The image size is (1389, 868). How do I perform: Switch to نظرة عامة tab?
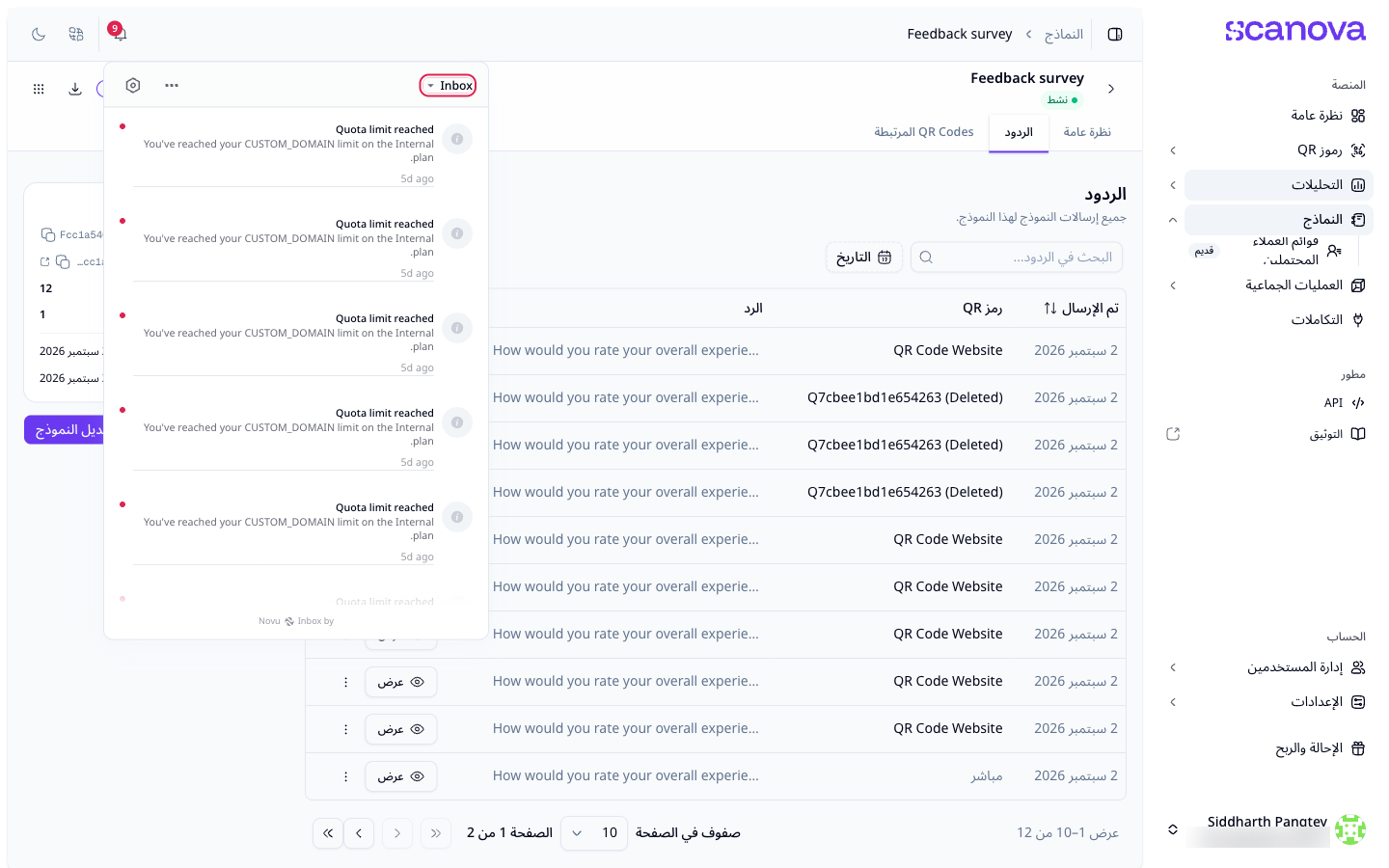click(x=1087, y=132)
